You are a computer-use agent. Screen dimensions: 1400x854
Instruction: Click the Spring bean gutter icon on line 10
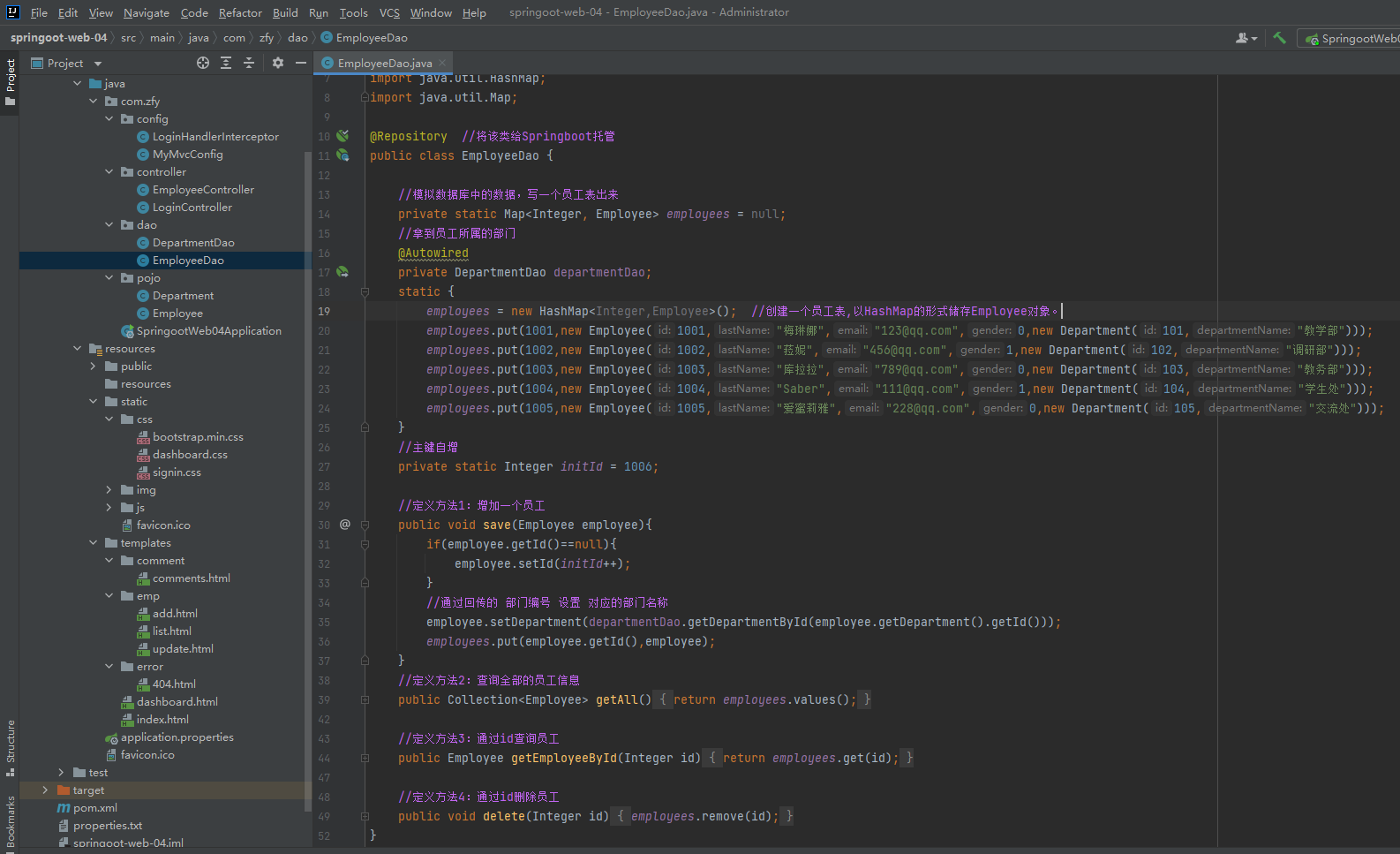pyautogui.click(x=342, y=136)
